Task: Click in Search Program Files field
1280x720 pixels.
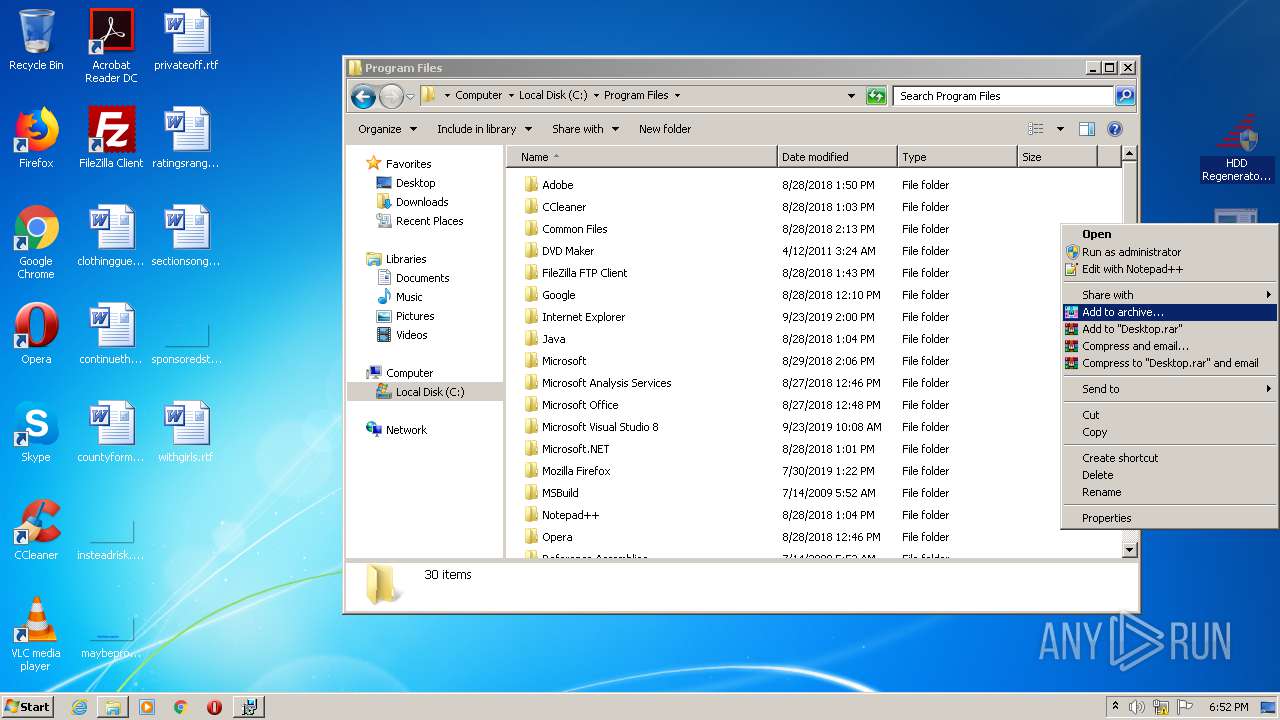Action: click(1003, 96)
